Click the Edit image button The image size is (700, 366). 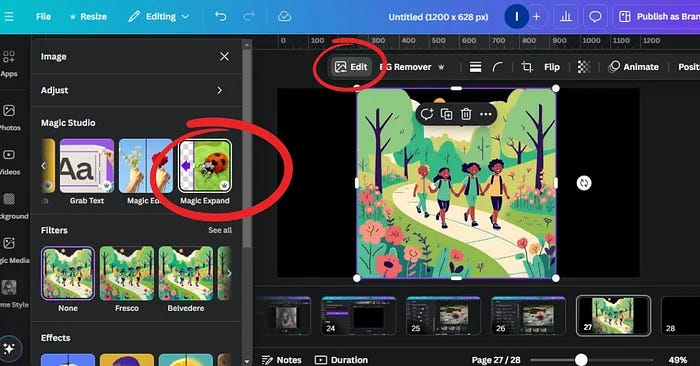351,67
